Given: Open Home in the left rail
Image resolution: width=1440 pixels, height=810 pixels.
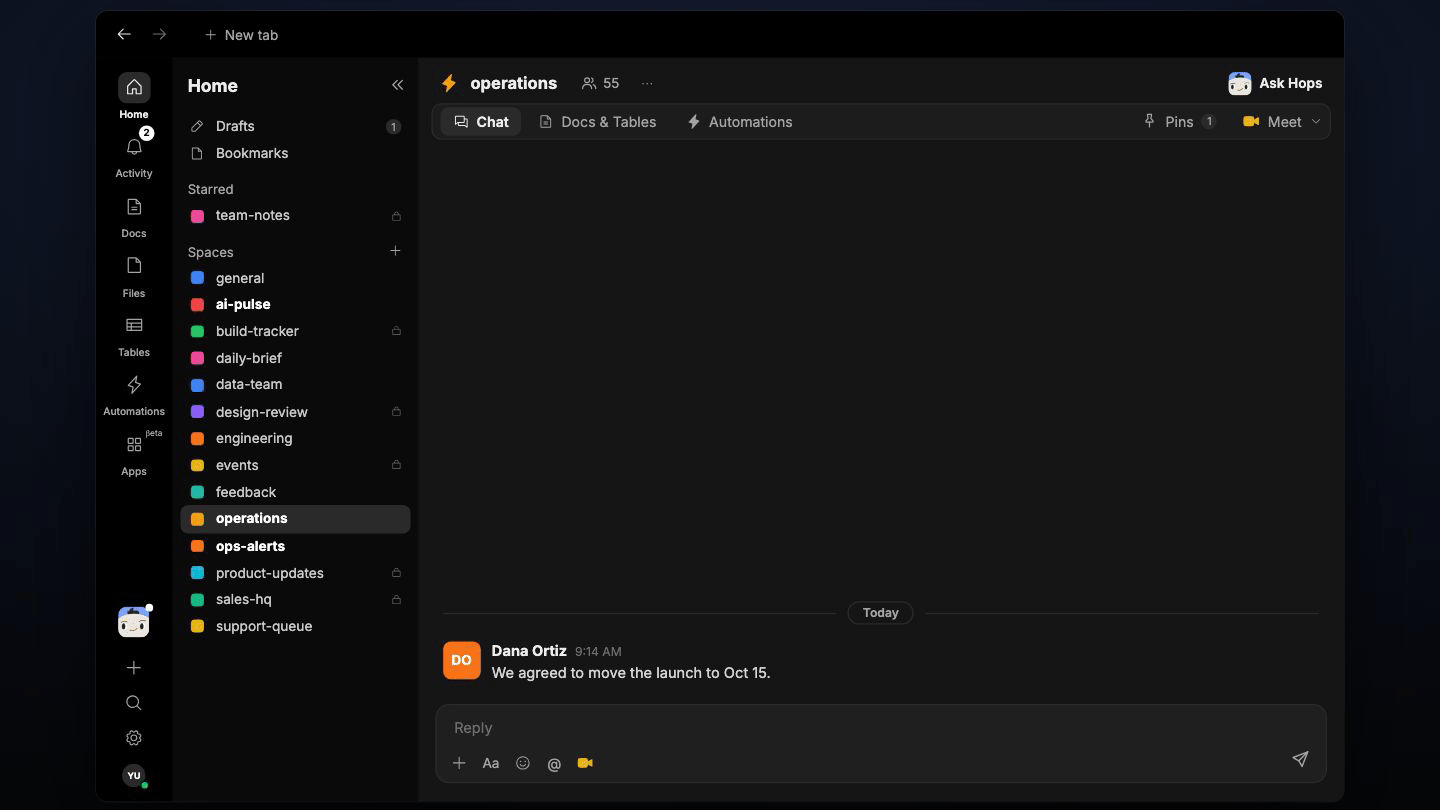Looking at the screenshot, I should point(134,96).
